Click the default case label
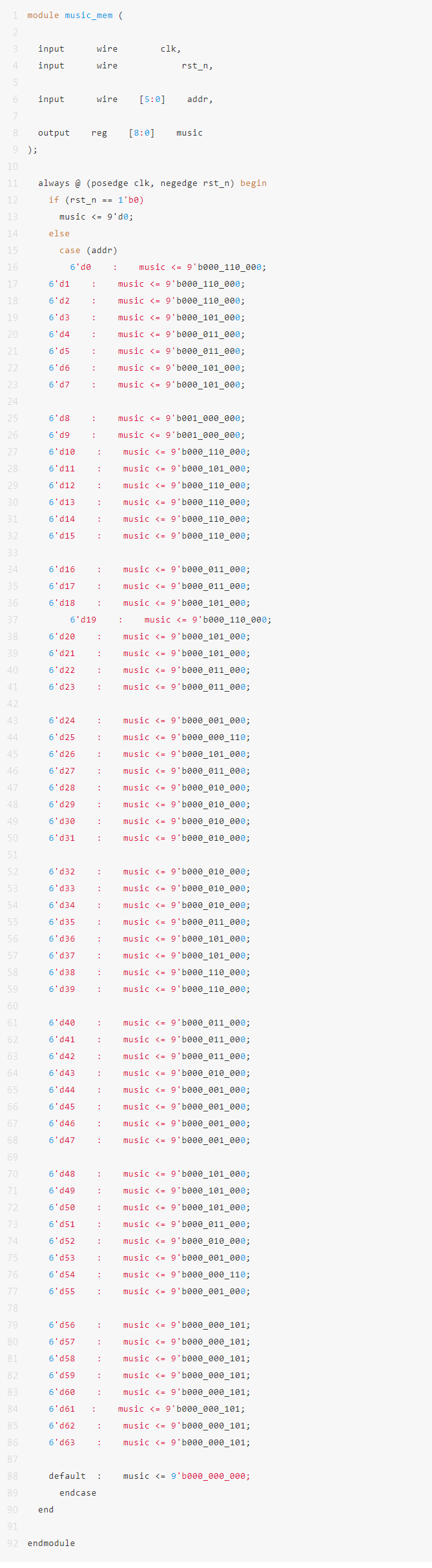The height and width of the screenshot is (1568, 432). (x=67, y=1476)
